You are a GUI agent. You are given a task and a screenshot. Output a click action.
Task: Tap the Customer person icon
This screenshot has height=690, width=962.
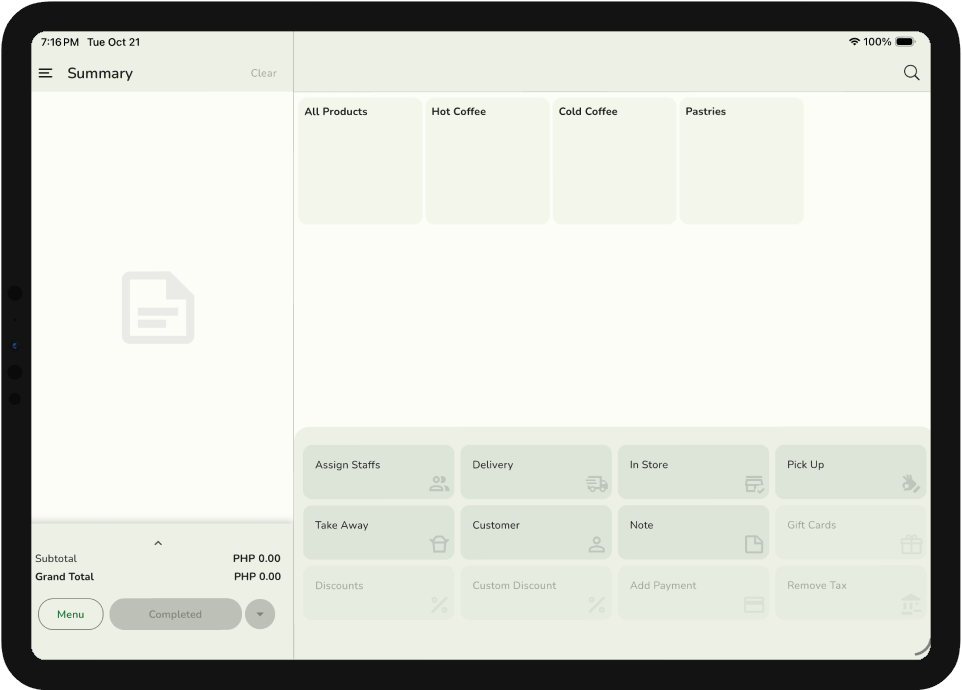coord(597,544)
